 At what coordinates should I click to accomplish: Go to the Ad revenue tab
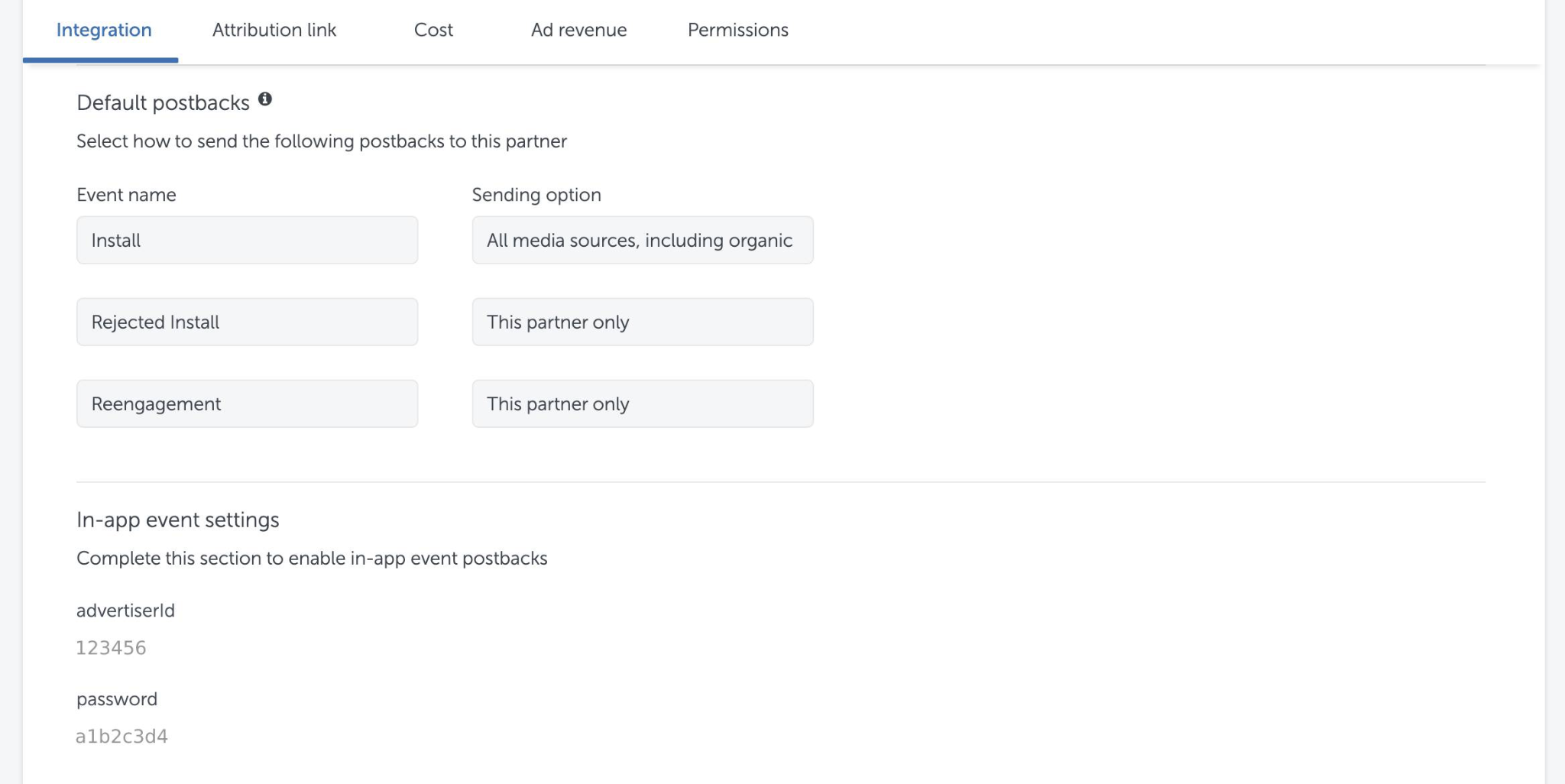point(578,30)
